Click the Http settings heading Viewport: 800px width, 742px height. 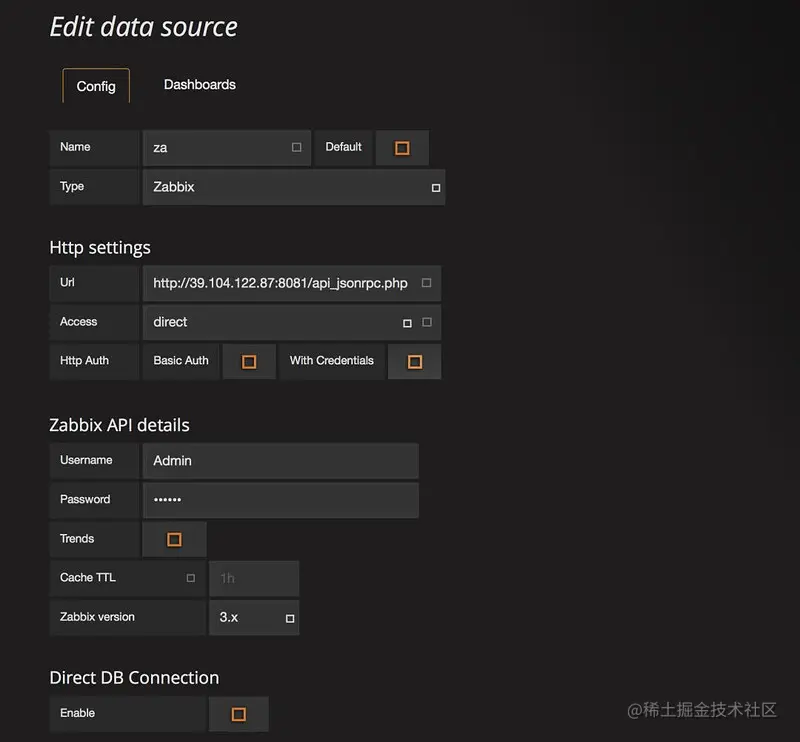[x=100, y=248]
